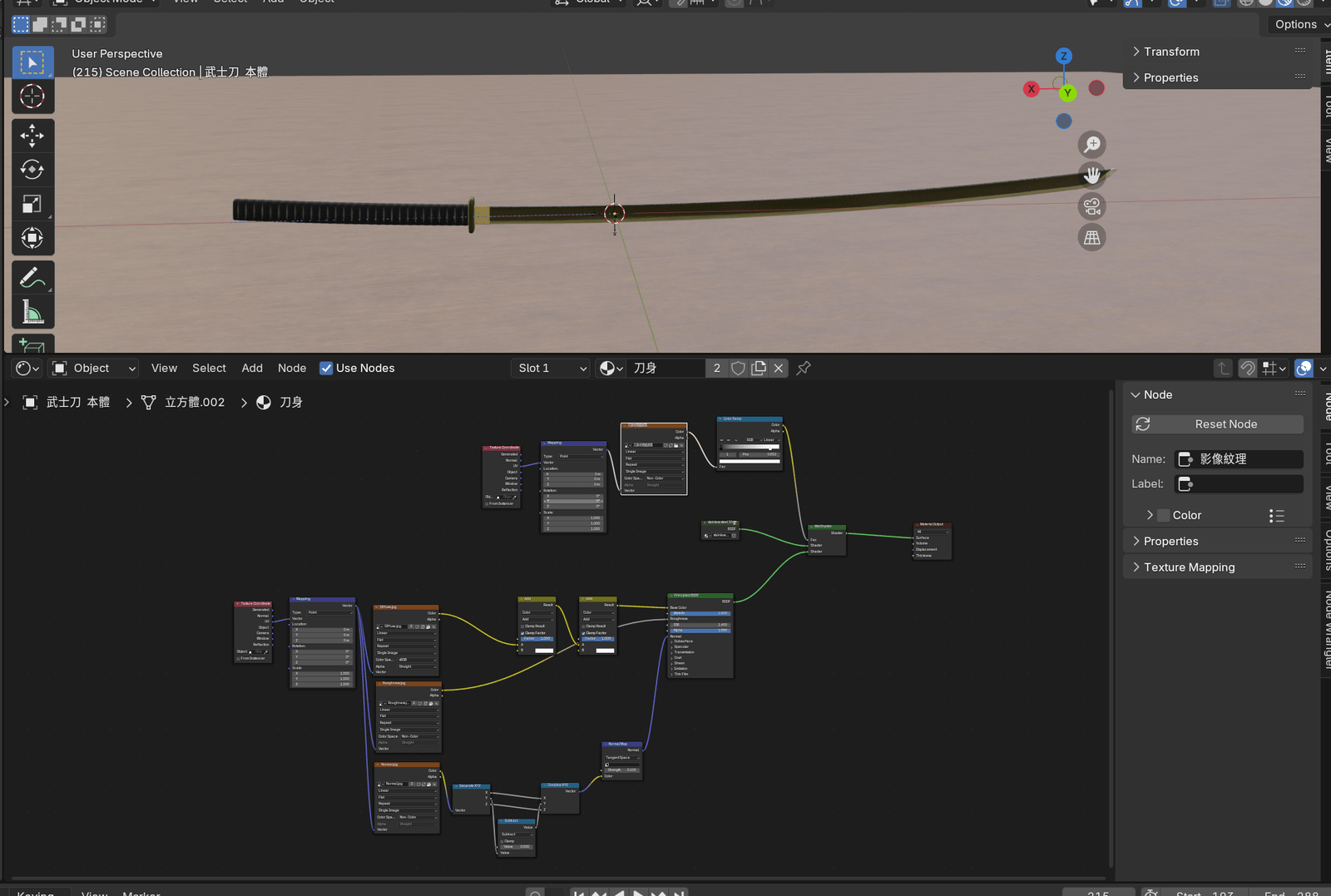Toggle camera view in viewport
Image resolution: width=1331 pixels, height=896 pixels.
point(1091,206)
